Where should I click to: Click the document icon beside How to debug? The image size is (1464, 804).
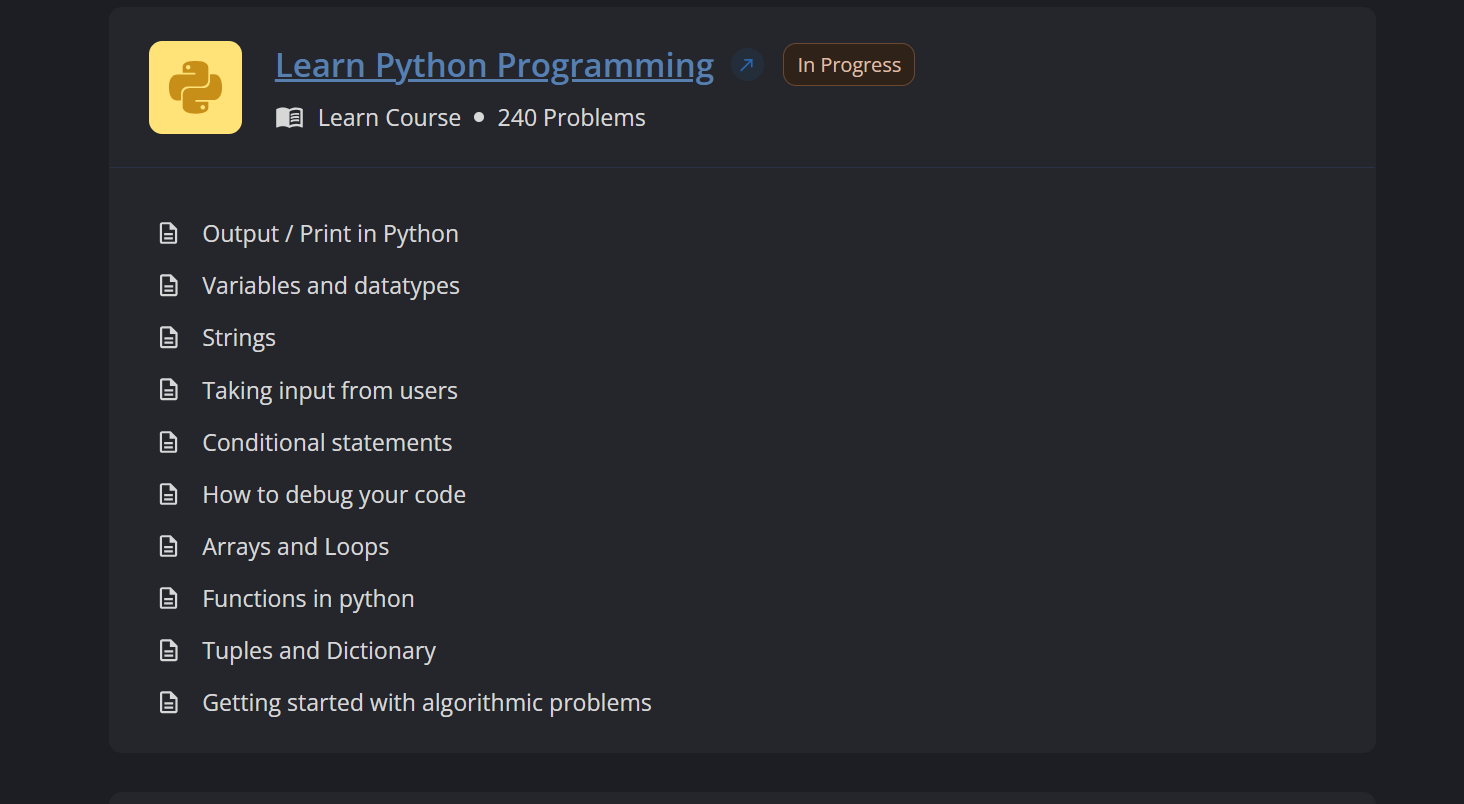(x=169, y=494)
